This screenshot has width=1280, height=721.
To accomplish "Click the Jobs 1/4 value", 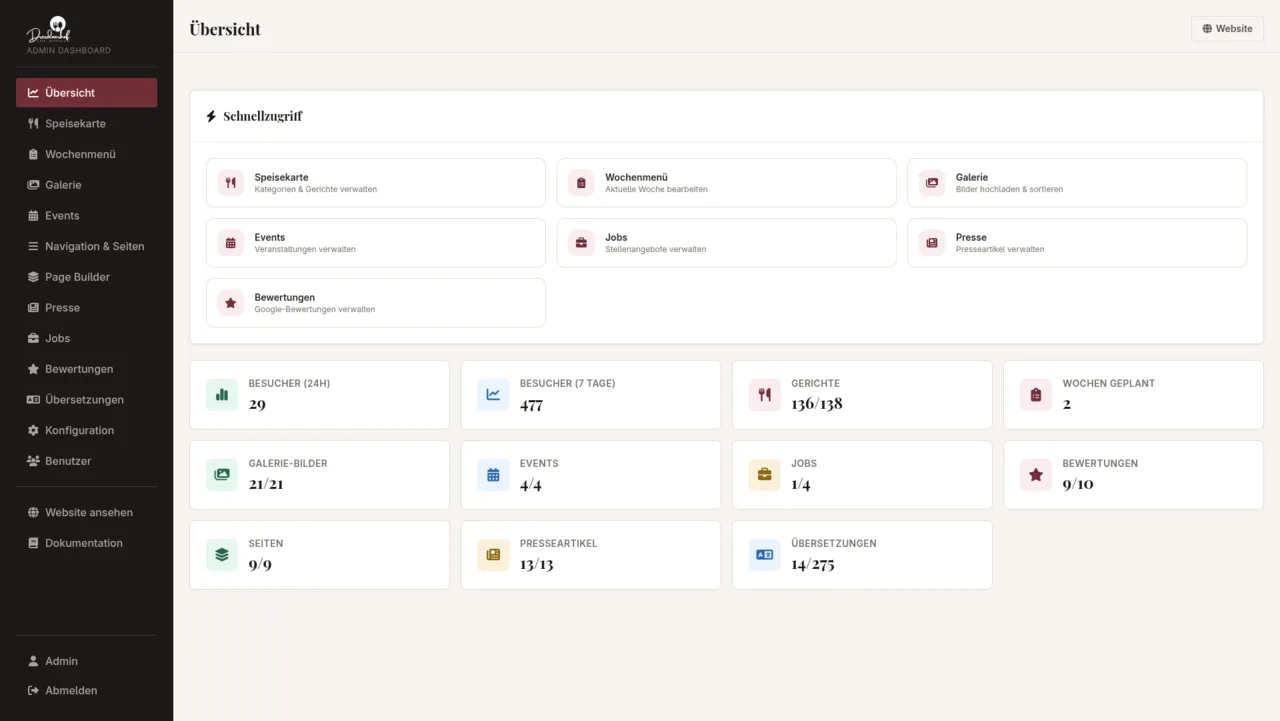I will coord(801,484).
